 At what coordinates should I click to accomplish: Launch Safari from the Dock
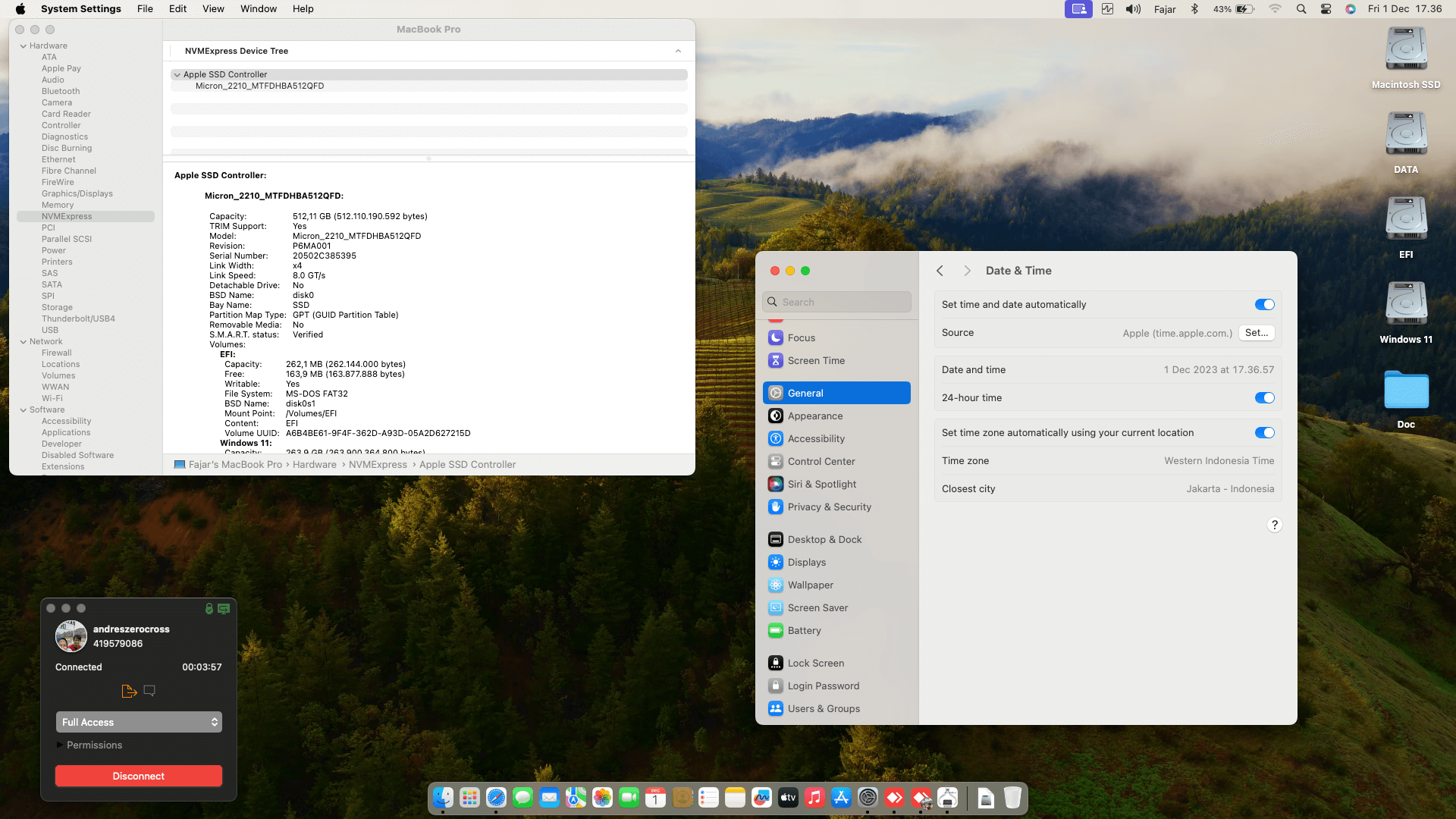496,798
